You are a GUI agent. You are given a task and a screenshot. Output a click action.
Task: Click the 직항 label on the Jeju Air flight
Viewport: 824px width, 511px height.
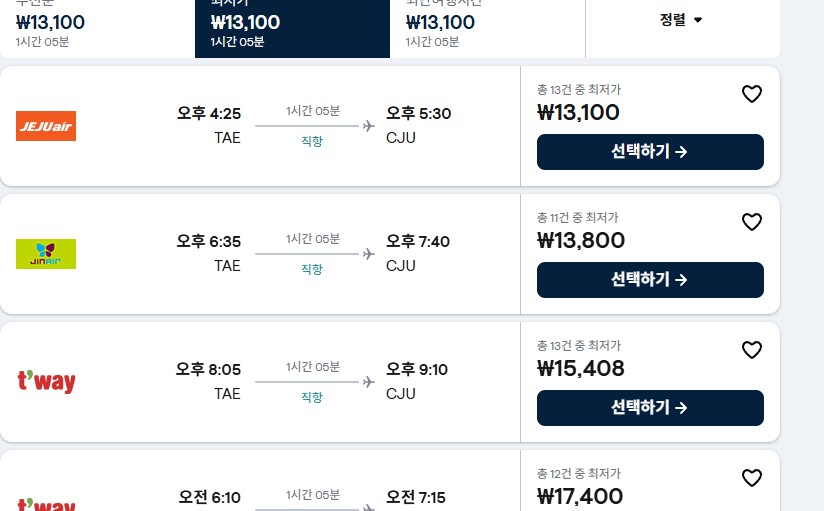312,142
